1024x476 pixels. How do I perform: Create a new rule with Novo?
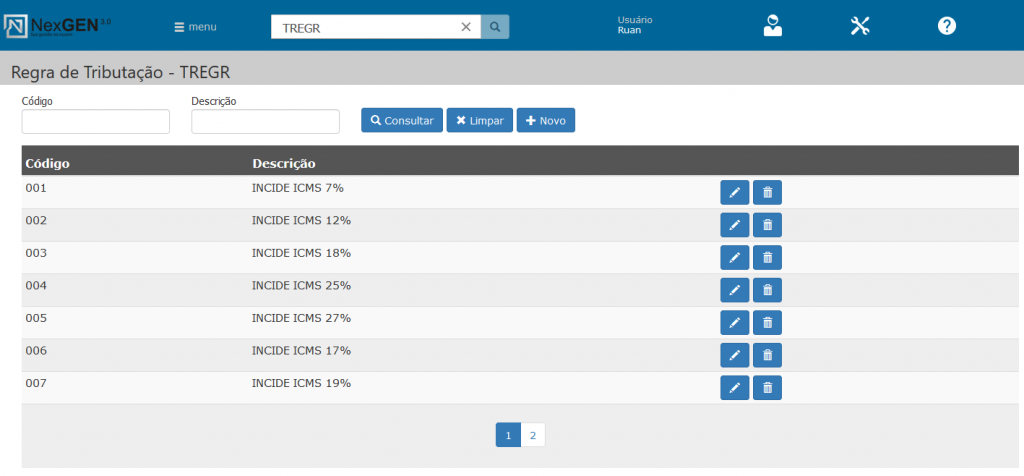(545, 120)
